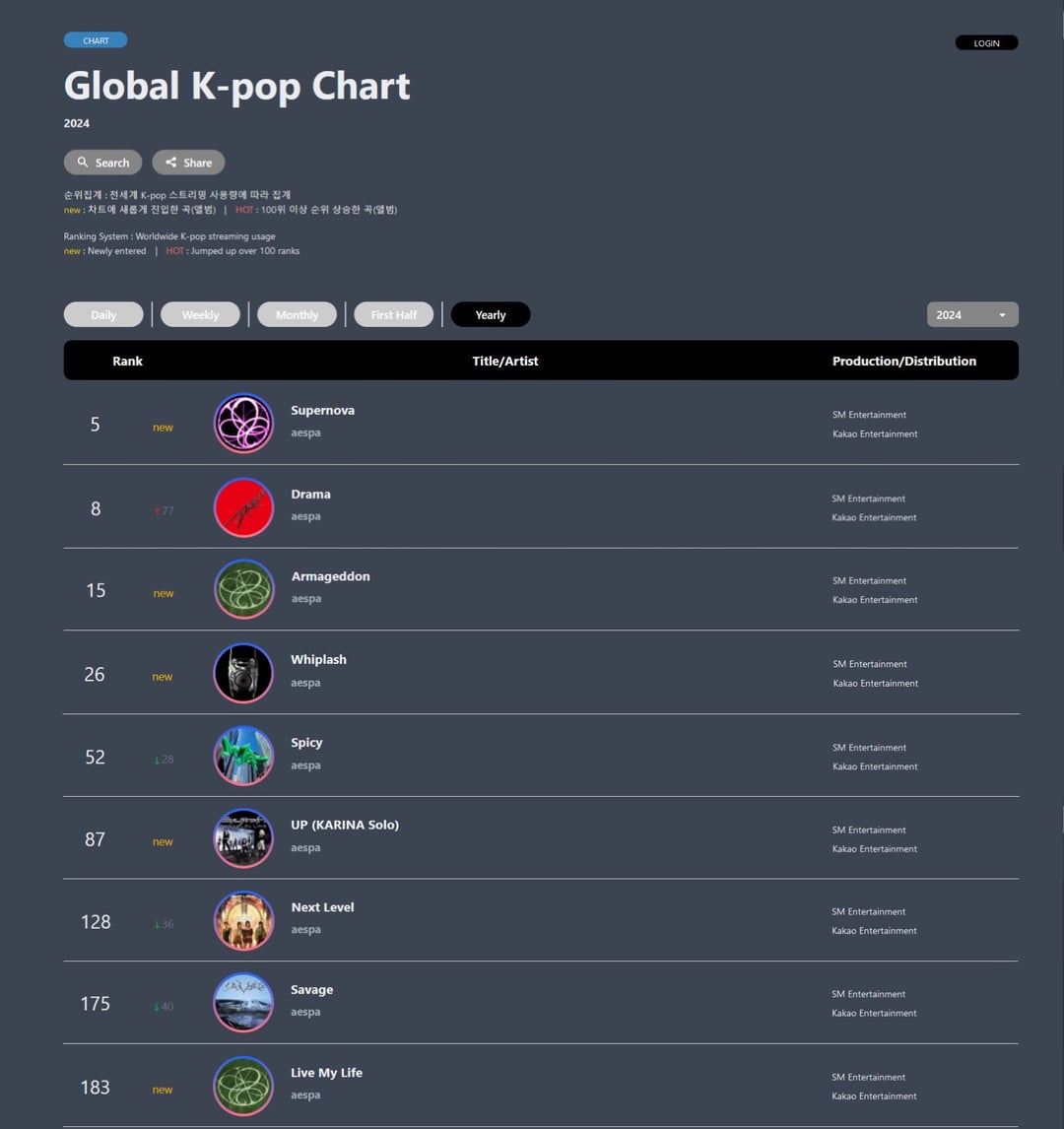This screenshot has height=1129, width=1064.
Task: Click the Live My Life album cover
Action: (x=243, y=1087)
